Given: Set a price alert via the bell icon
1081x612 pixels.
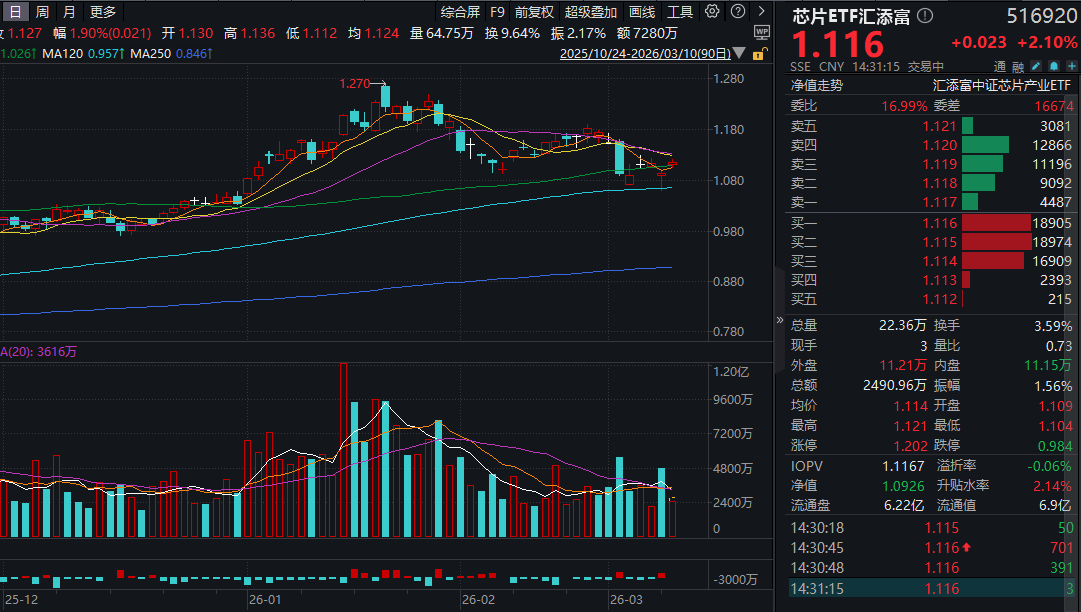Looking at the screenshot, I should (x=1052, y=66).
